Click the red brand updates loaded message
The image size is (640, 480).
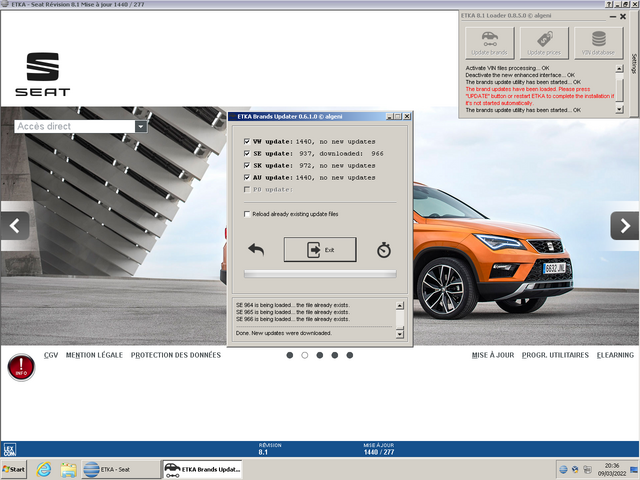(x=540, y=96)
